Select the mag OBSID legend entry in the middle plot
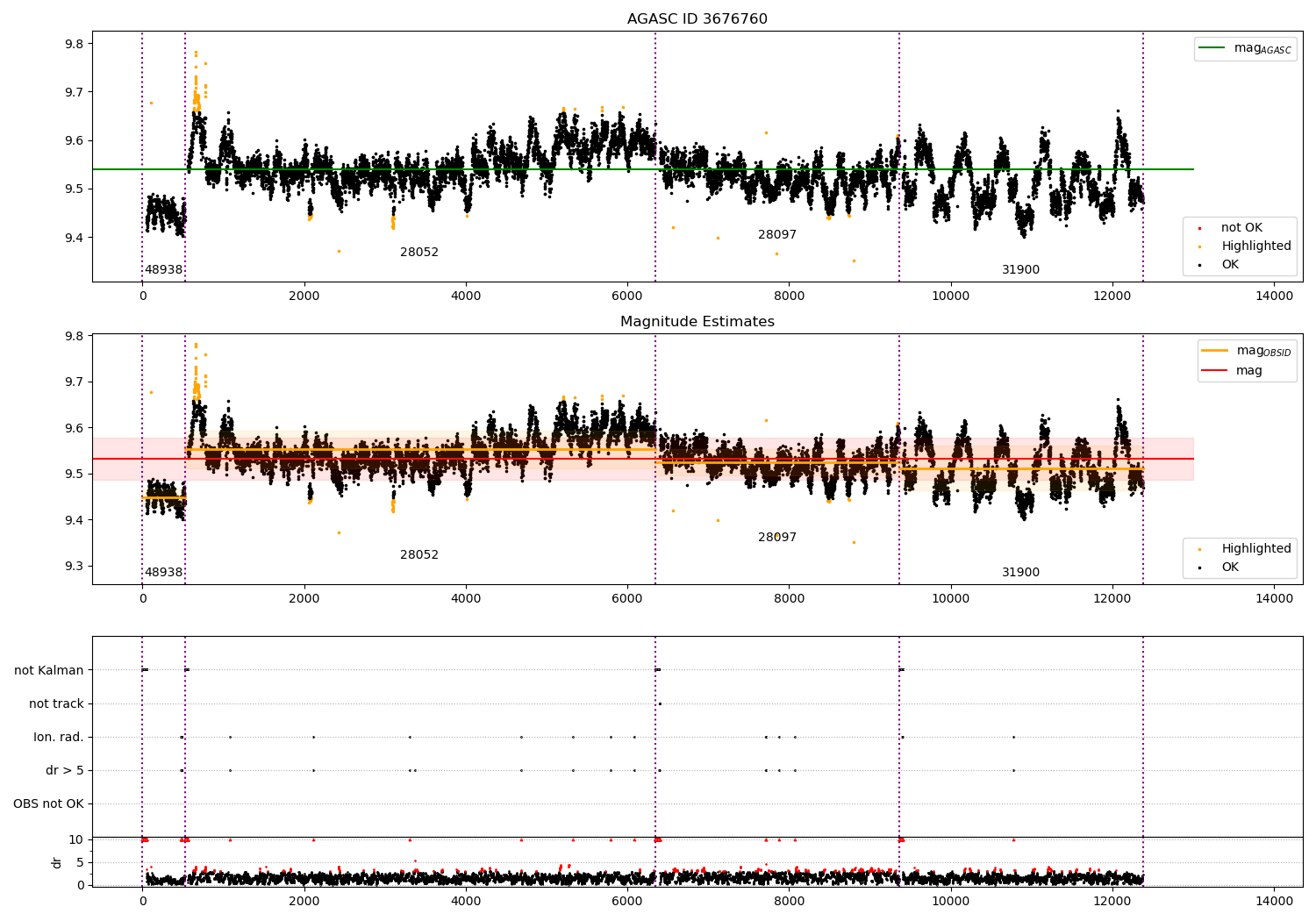This screenshot has width=1316, height=921. tap(1245, 351)
